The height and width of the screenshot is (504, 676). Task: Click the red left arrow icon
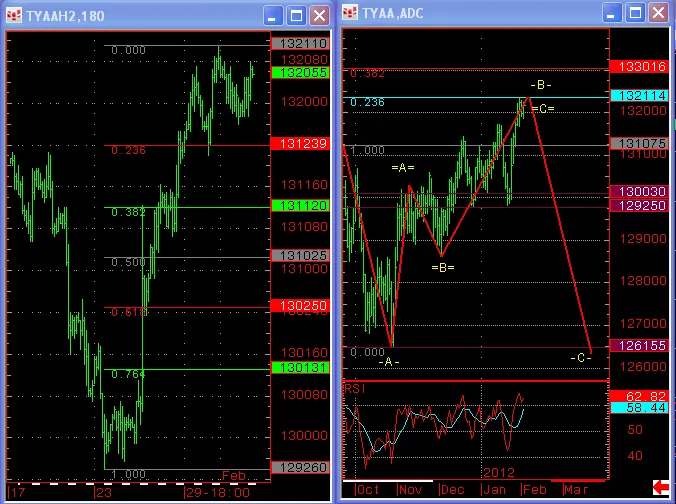click(661, 487)
